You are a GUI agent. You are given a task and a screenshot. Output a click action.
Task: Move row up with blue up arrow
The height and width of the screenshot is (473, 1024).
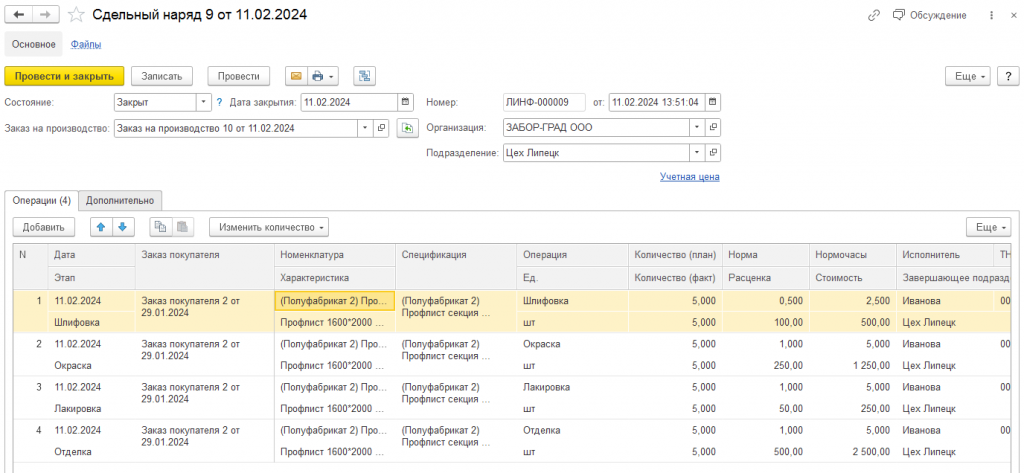[101, 227]
